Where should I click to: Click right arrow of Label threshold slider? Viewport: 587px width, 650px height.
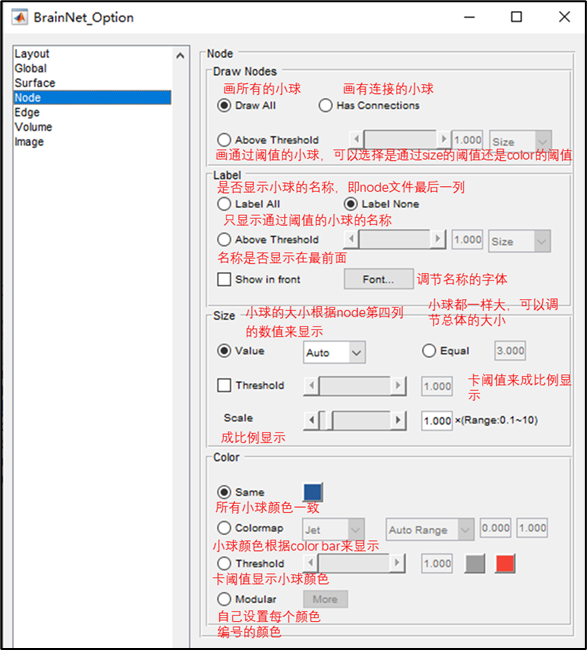click(438, 239)
